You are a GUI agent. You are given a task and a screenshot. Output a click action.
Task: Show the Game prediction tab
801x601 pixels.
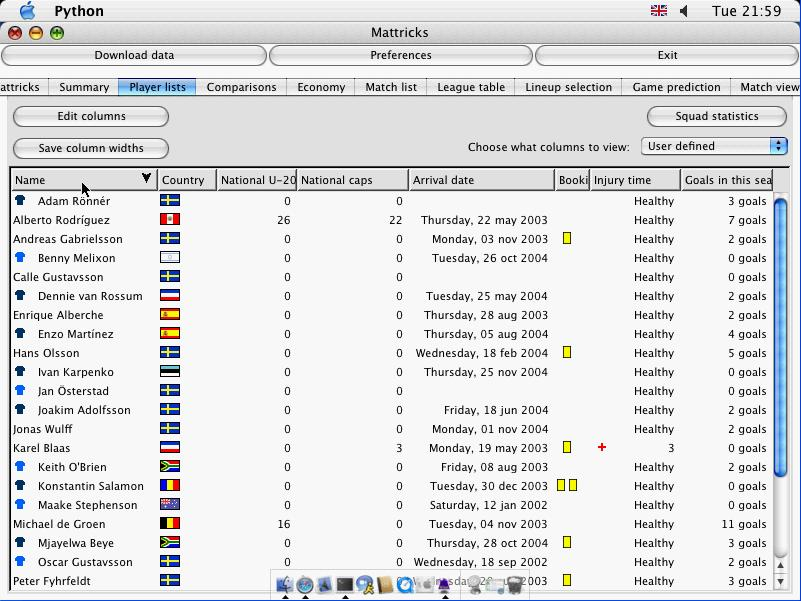[676, 87]
